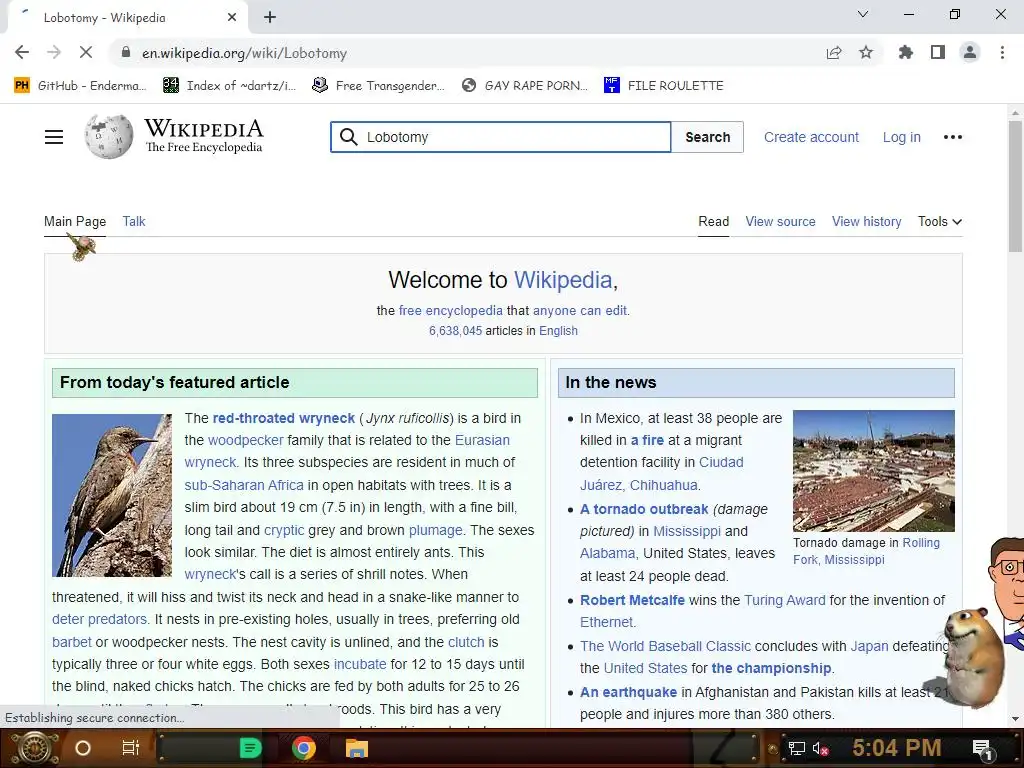This screenshot has width=1024, height=768.
Task: Open the FILE ROULETTE bookmark
Action: click(x=664, y=86)
